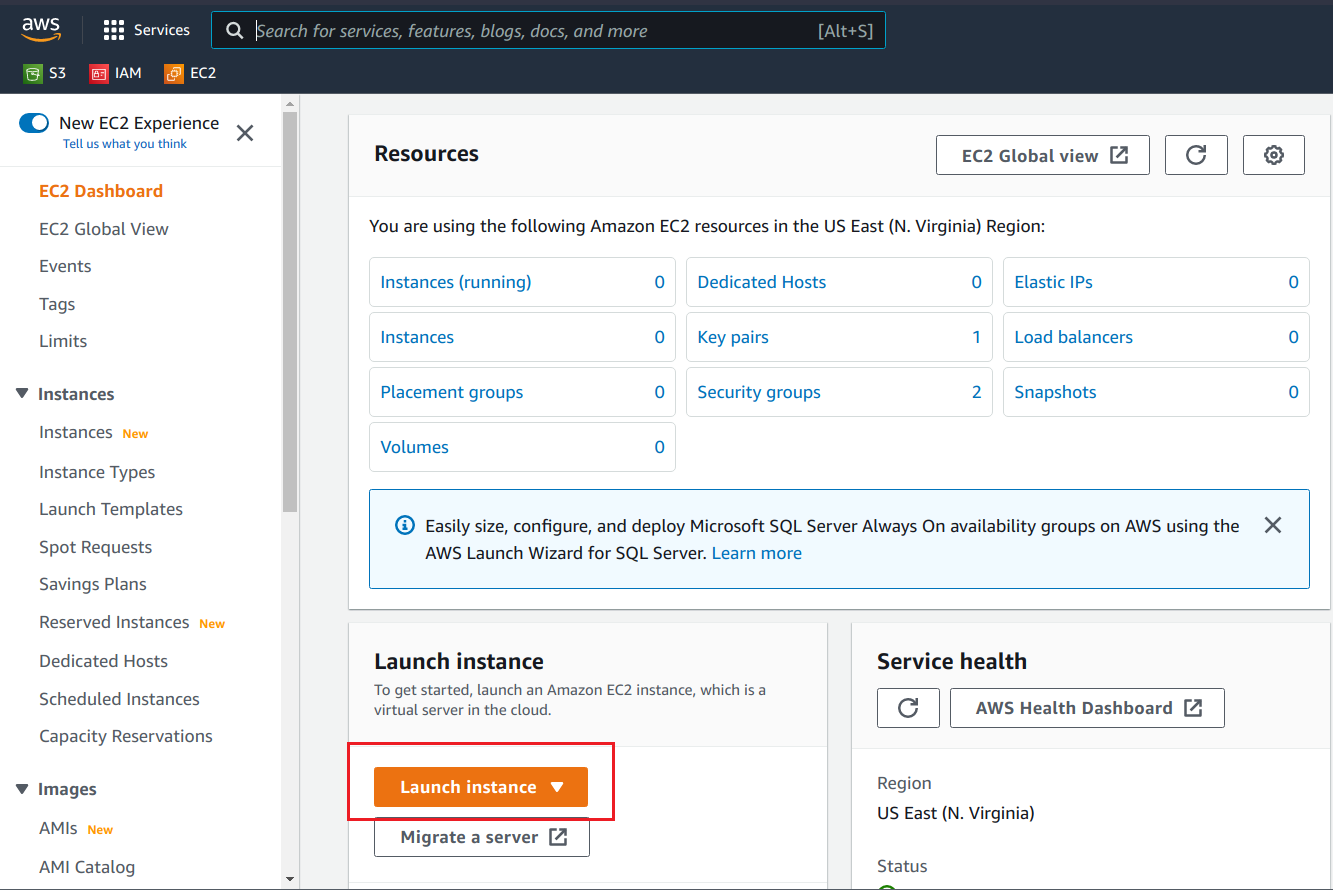1333x890 pixels.
Task: Open the S3 shortcut in favorites bar
Action: (45, 73)
